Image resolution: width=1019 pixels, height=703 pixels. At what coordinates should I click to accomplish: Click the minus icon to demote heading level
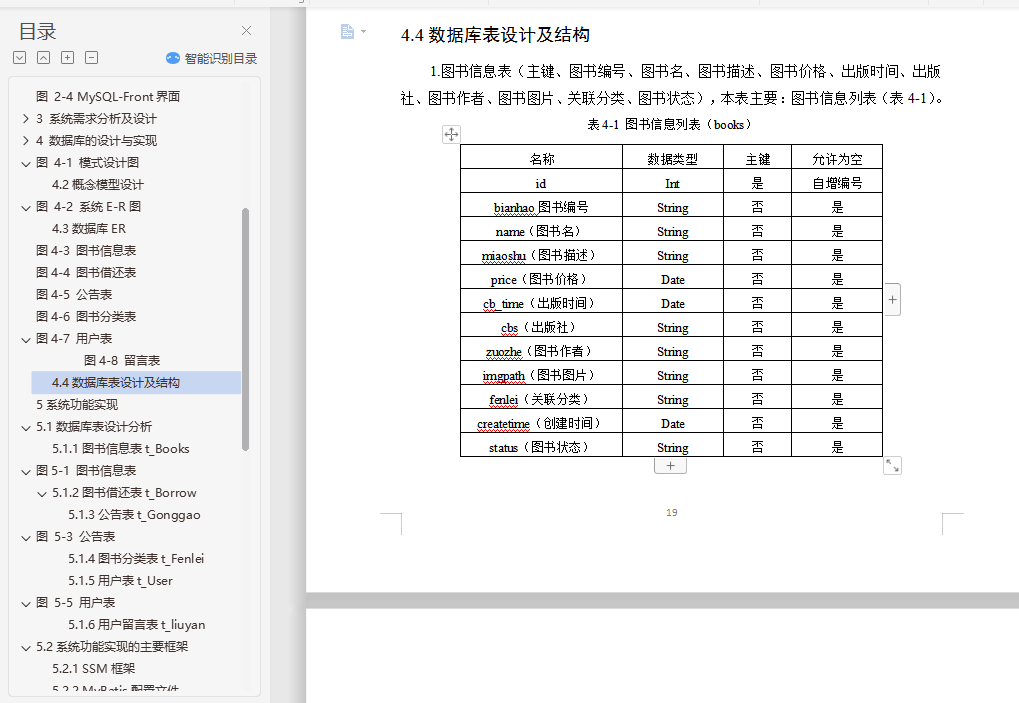pos(92,58)
